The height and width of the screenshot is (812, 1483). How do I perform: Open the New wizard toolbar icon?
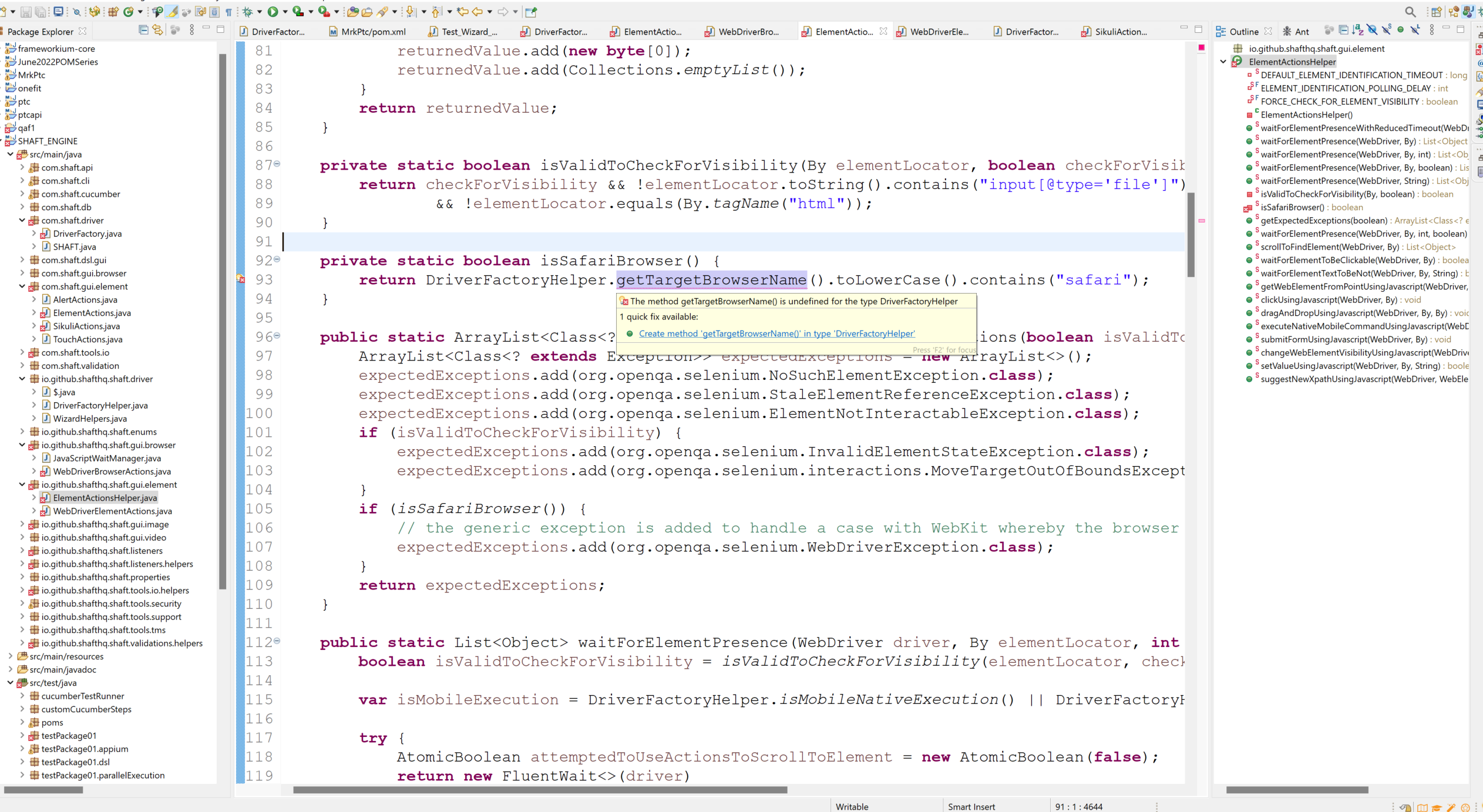(x=5, y=11)
